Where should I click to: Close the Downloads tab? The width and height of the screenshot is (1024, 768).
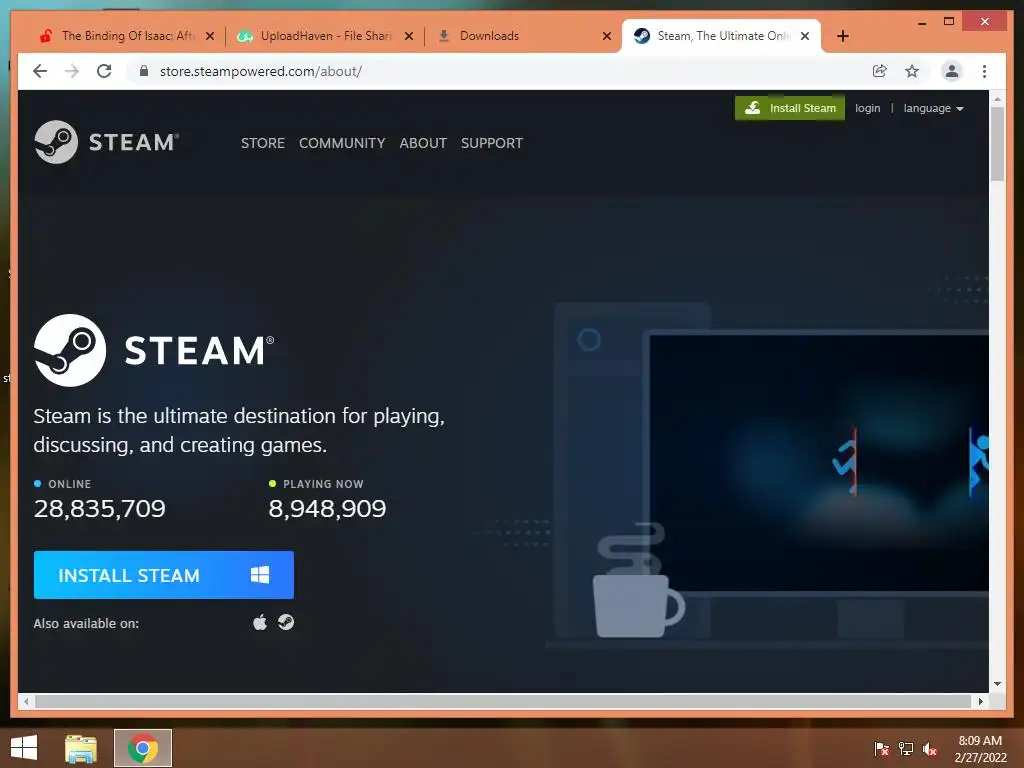click(607, 36)
